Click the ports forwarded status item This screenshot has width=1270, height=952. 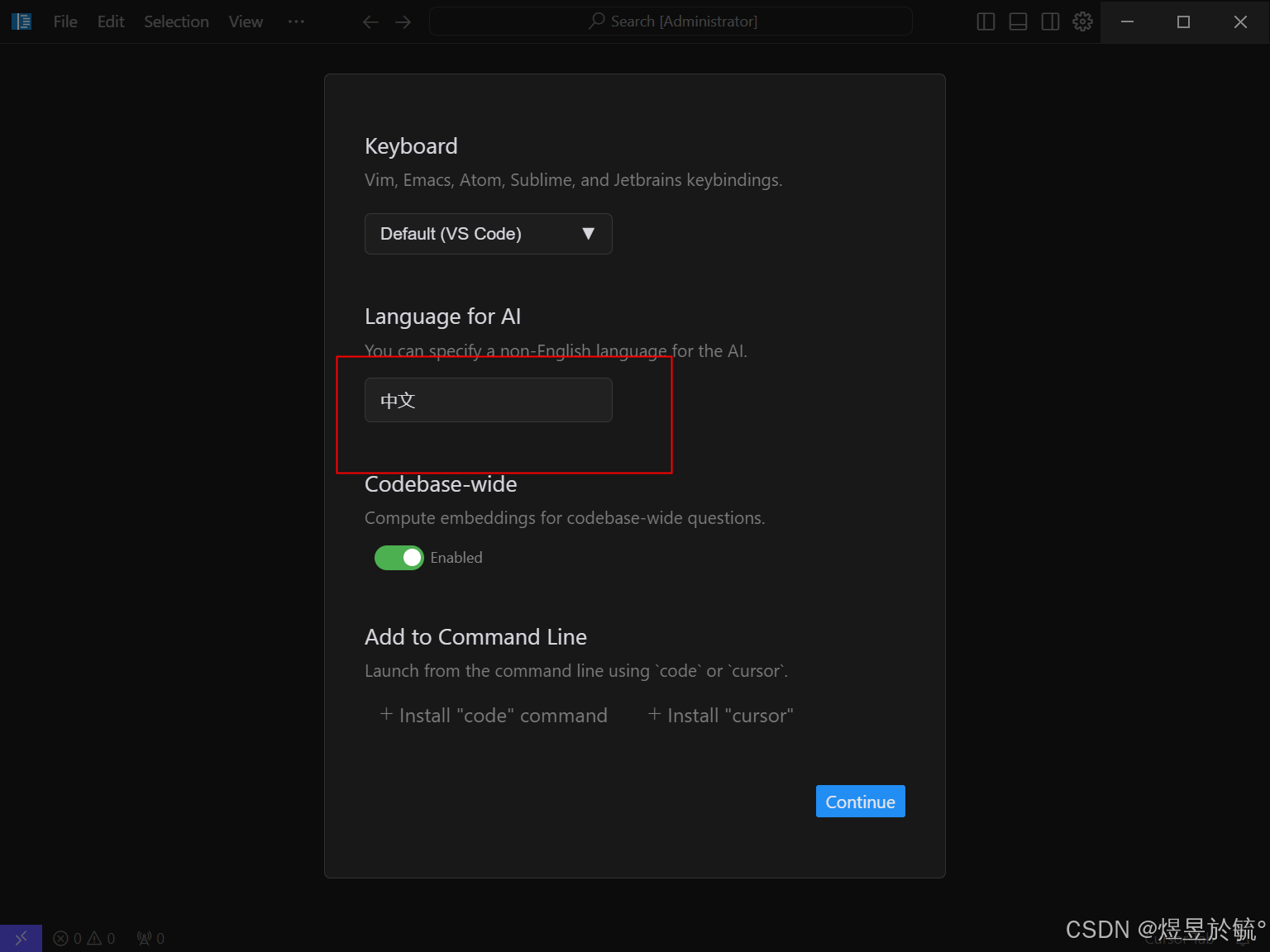click(150, 938)
